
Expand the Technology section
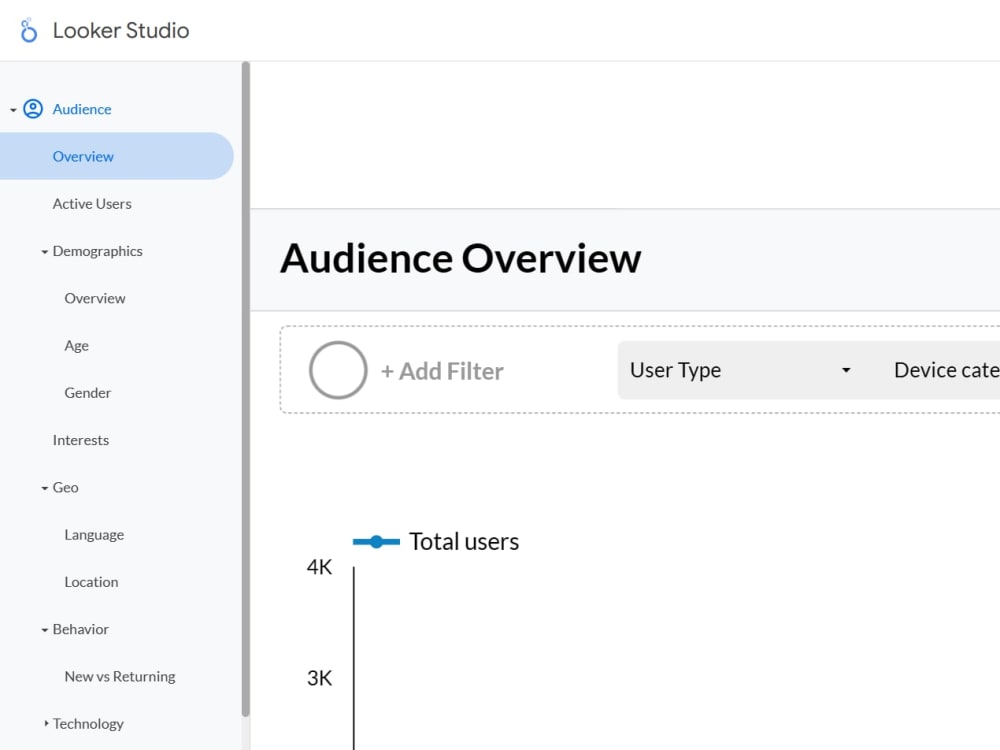click(x=44, y=723)
